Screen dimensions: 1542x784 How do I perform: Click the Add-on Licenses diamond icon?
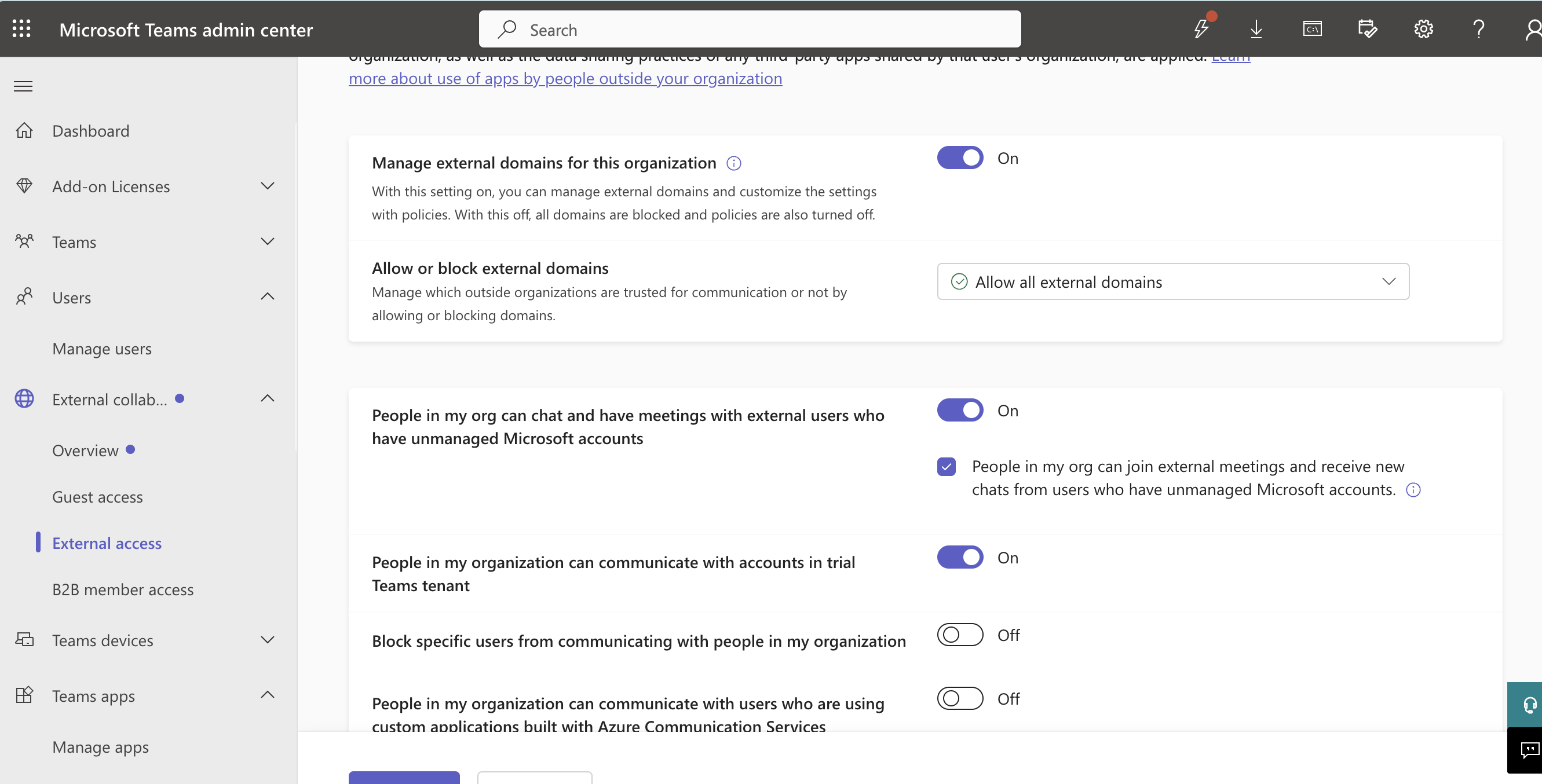point(24,186)
